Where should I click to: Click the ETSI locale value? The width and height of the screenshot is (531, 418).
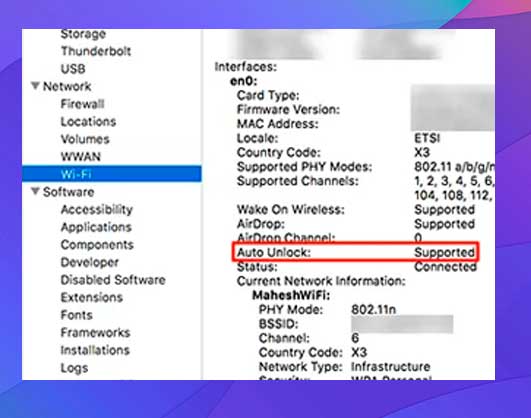(x=427, y=138)
